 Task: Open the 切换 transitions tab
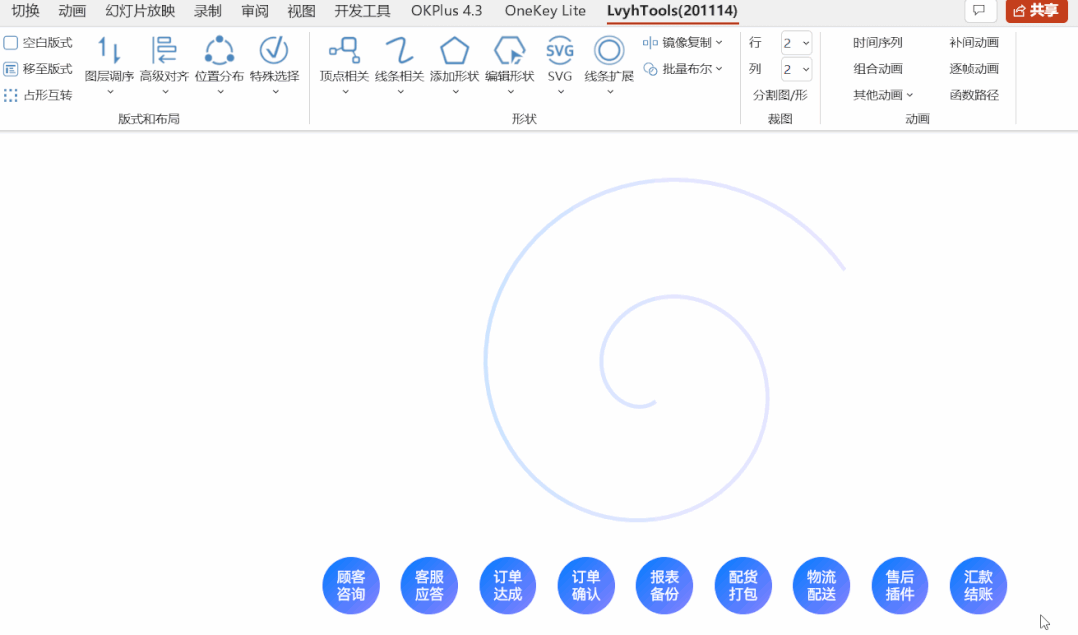click(25, 11)
